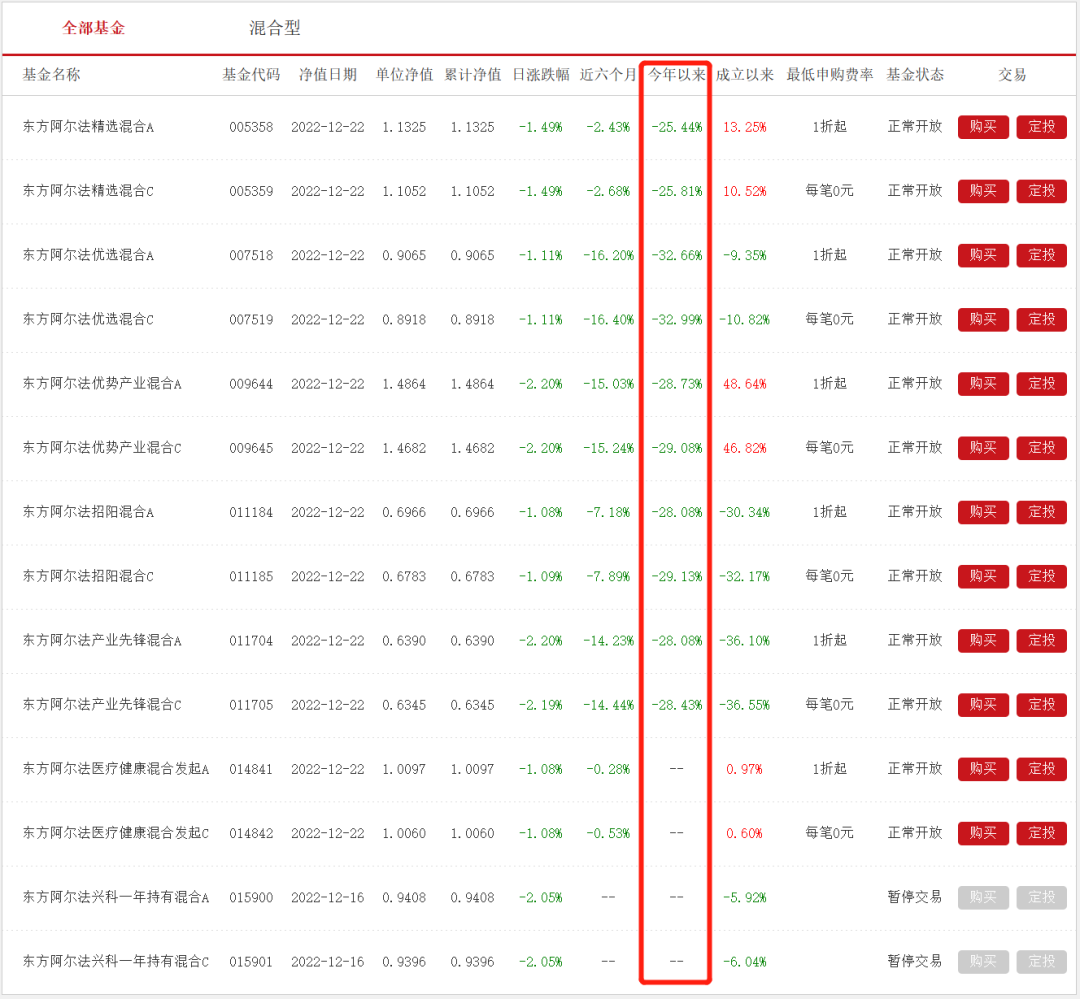Open the 混合型 tab

point(274,28)
